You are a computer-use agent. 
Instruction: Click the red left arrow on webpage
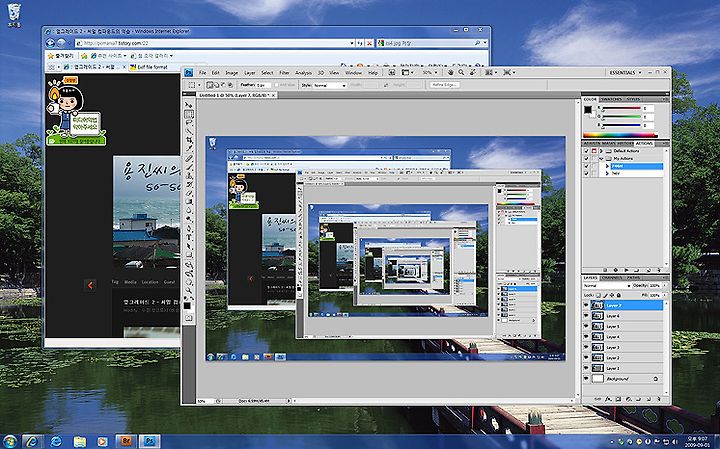click(x=90, y=285)
